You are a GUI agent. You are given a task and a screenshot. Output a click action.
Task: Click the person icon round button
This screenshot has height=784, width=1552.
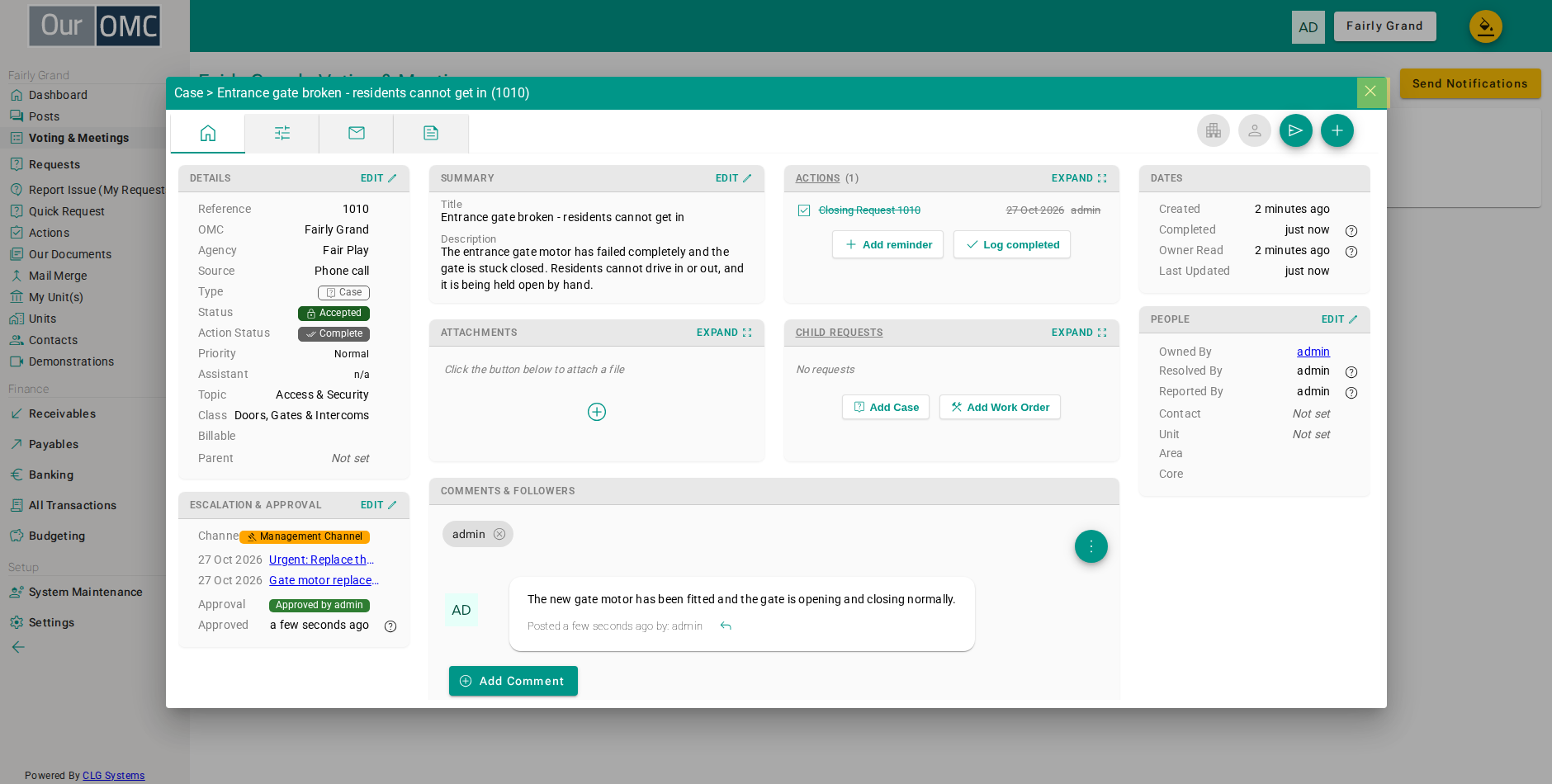coord(1255,130)
